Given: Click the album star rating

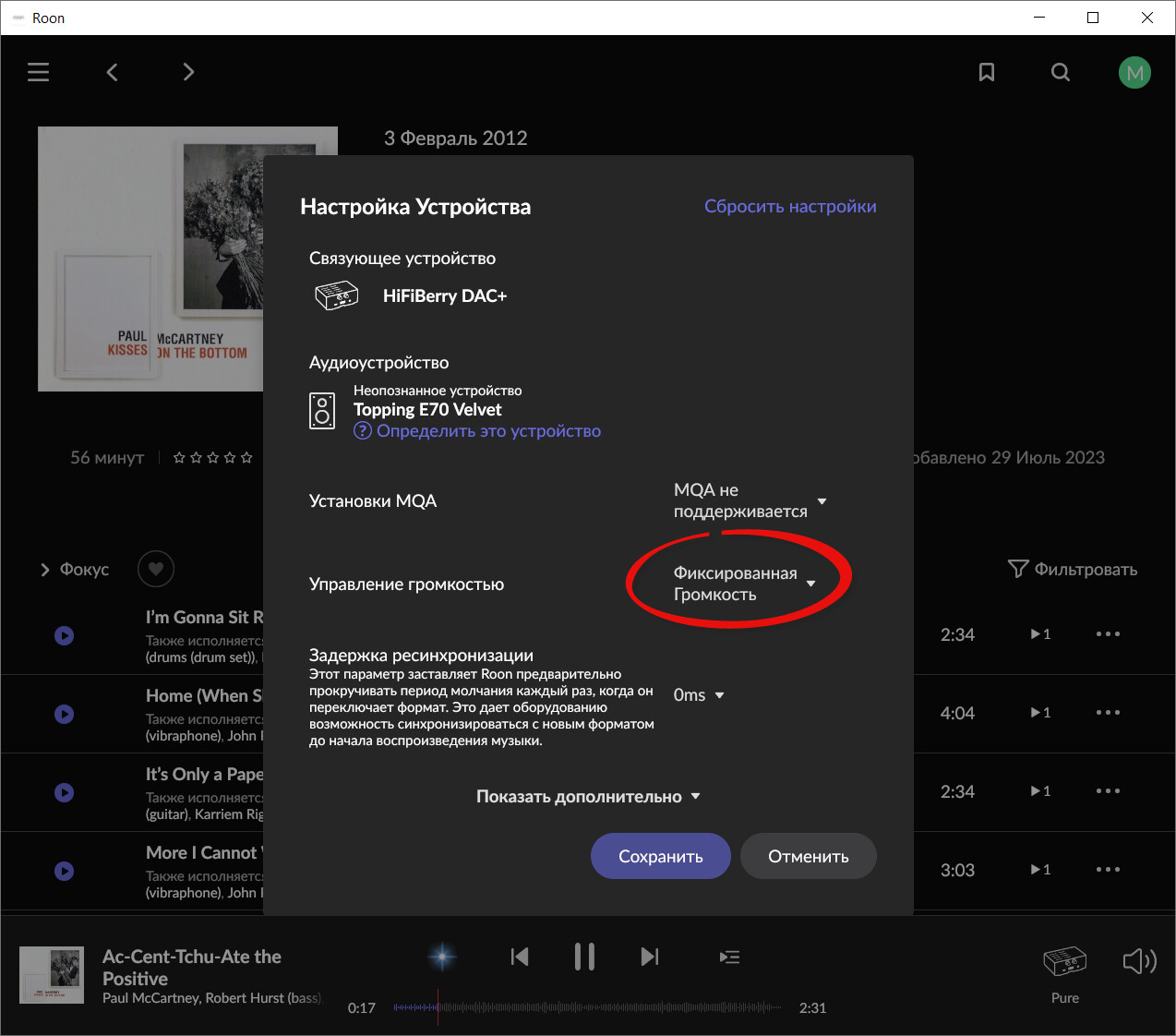Looking at the screenshot, I should [x=212, y=458].
